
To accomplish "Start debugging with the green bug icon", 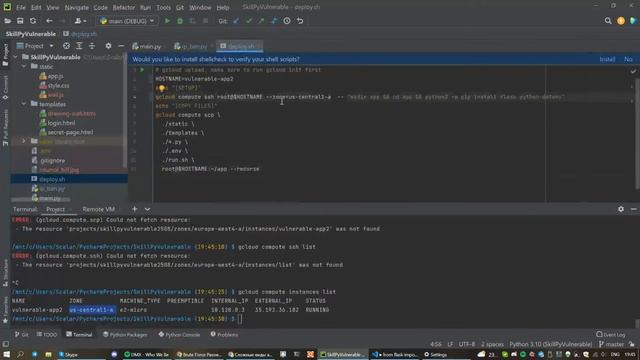I will [180, 21].
